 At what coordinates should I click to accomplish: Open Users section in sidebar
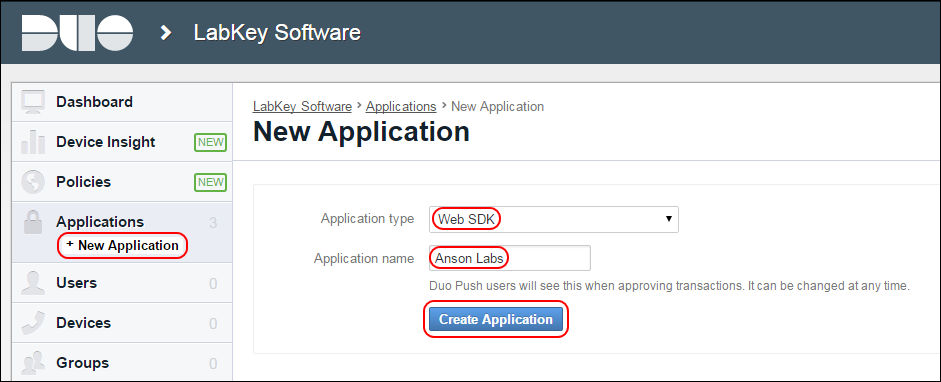pos(122,282)
